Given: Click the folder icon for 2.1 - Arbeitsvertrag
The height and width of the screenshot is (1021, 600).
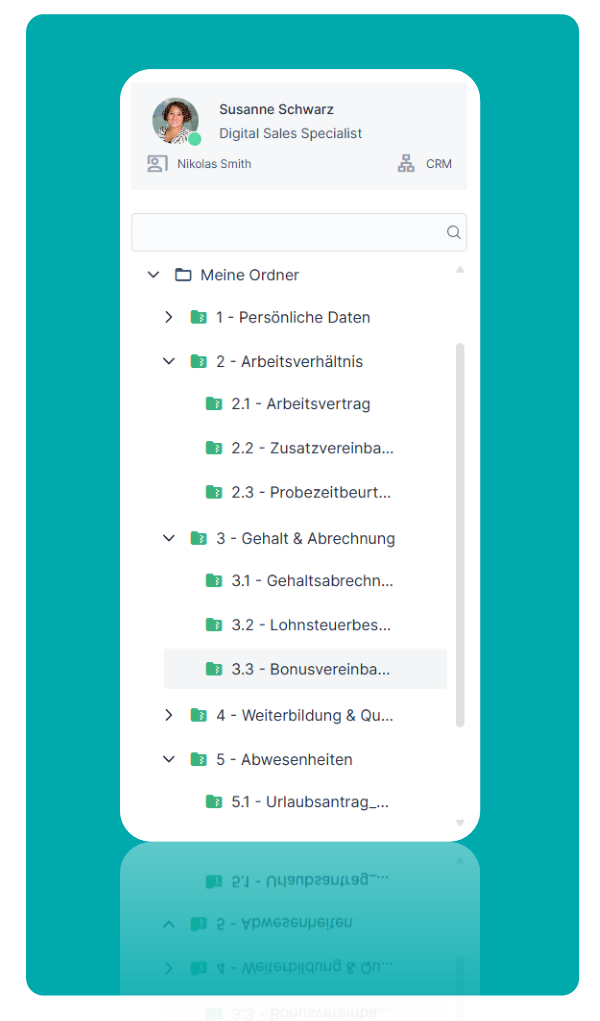Looking at the screenshot, I should tap(214, 404).
